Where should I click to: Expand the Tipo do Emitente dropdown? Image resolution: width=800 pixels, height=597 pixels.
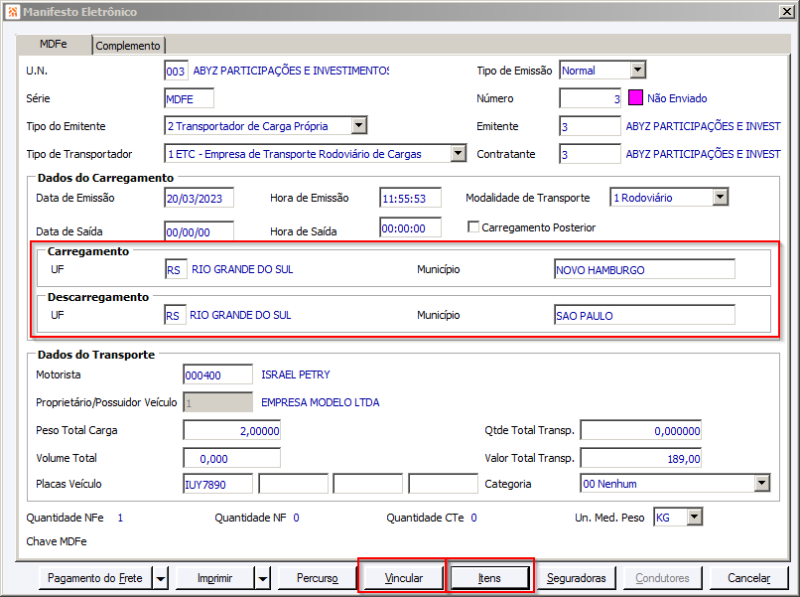coord(359,126)
